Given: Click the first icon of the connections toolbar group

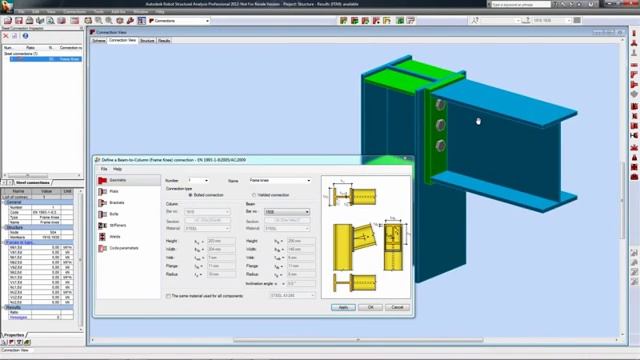Looking at the screenshot, I should tap(344, 20).
